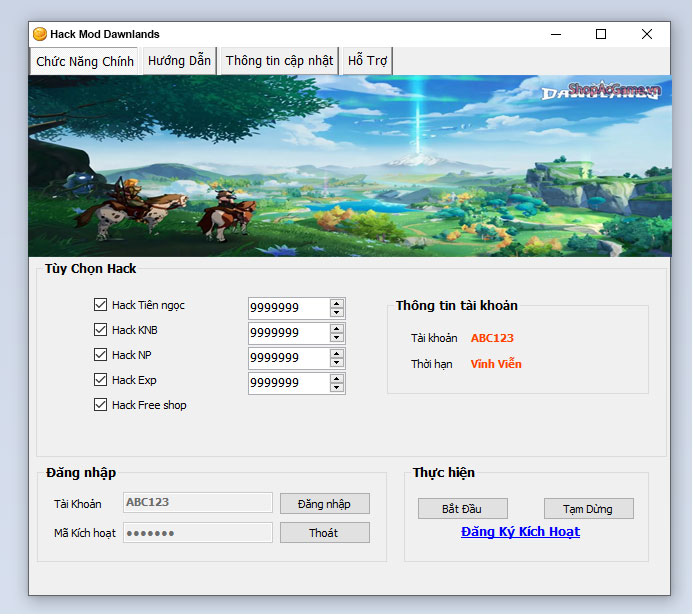Close the Hack Mod Dawnlands window

[x=647, y=34]
